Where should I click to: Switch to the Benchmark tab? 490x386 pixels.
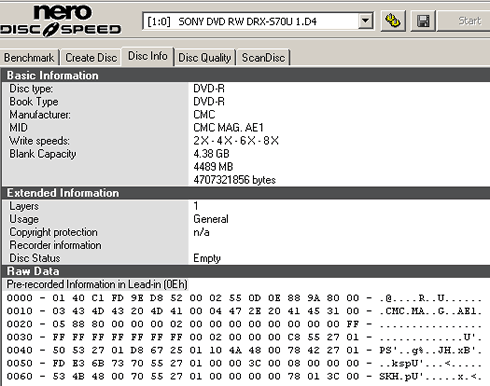click(29, 58)
